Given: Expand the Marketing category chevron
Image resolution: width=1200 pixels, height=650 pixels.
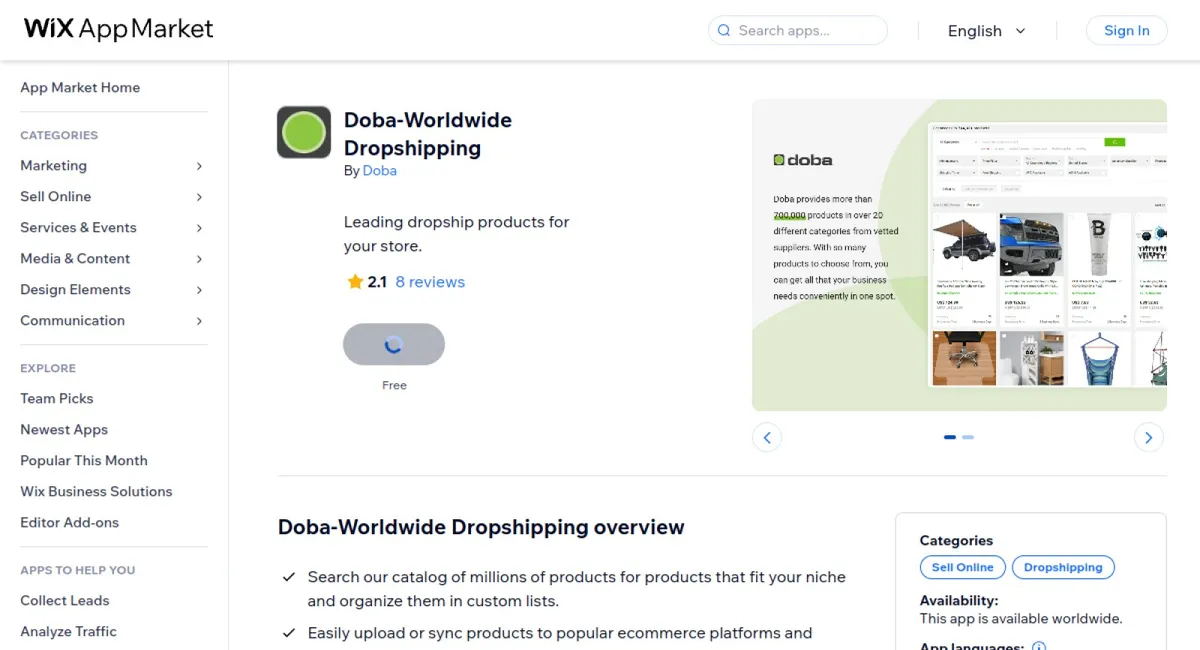Looking at the screenshot, I should 199,166.
